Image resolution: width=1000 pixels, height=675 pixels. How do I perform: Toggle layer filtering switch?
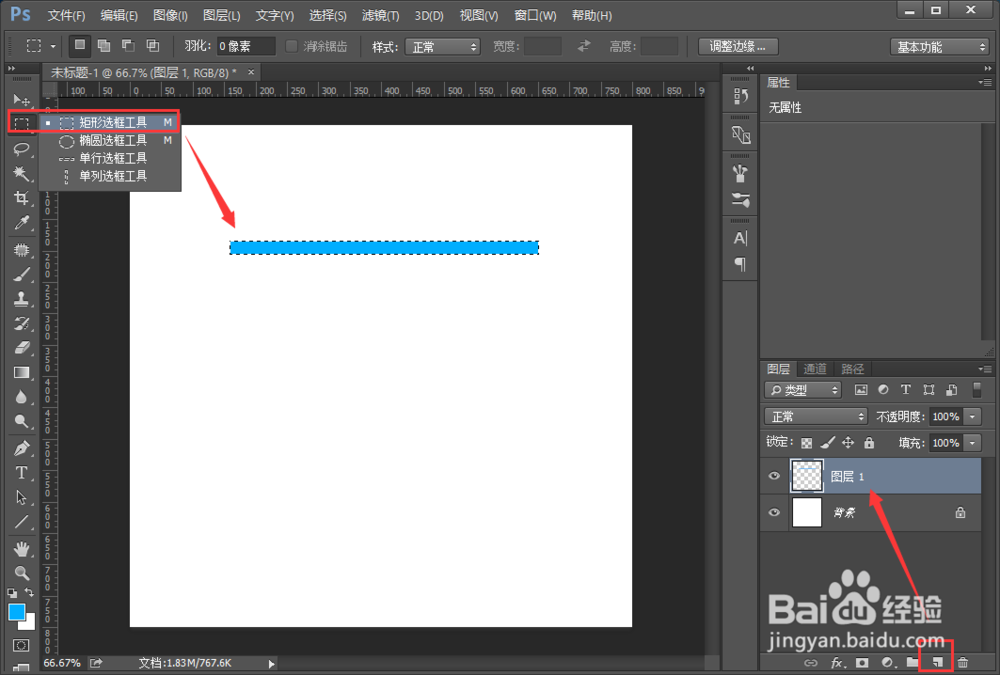(x=976, y=389)
